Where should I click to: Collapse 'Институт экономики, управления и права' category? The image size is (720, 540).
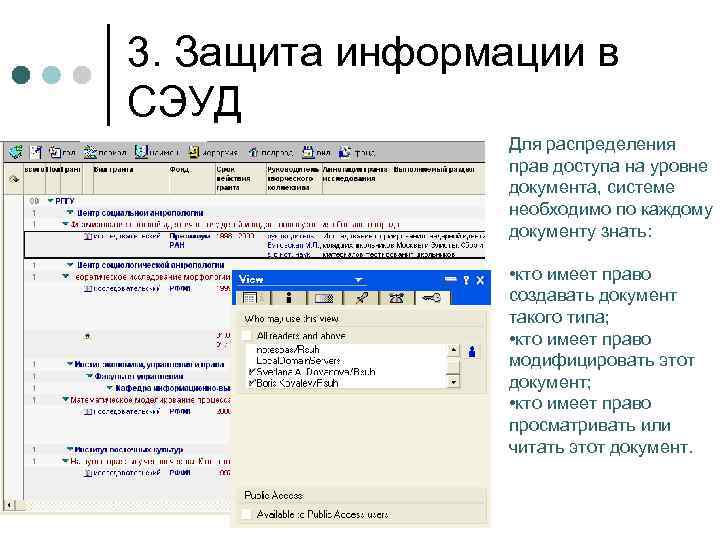(x=70, y=364)
